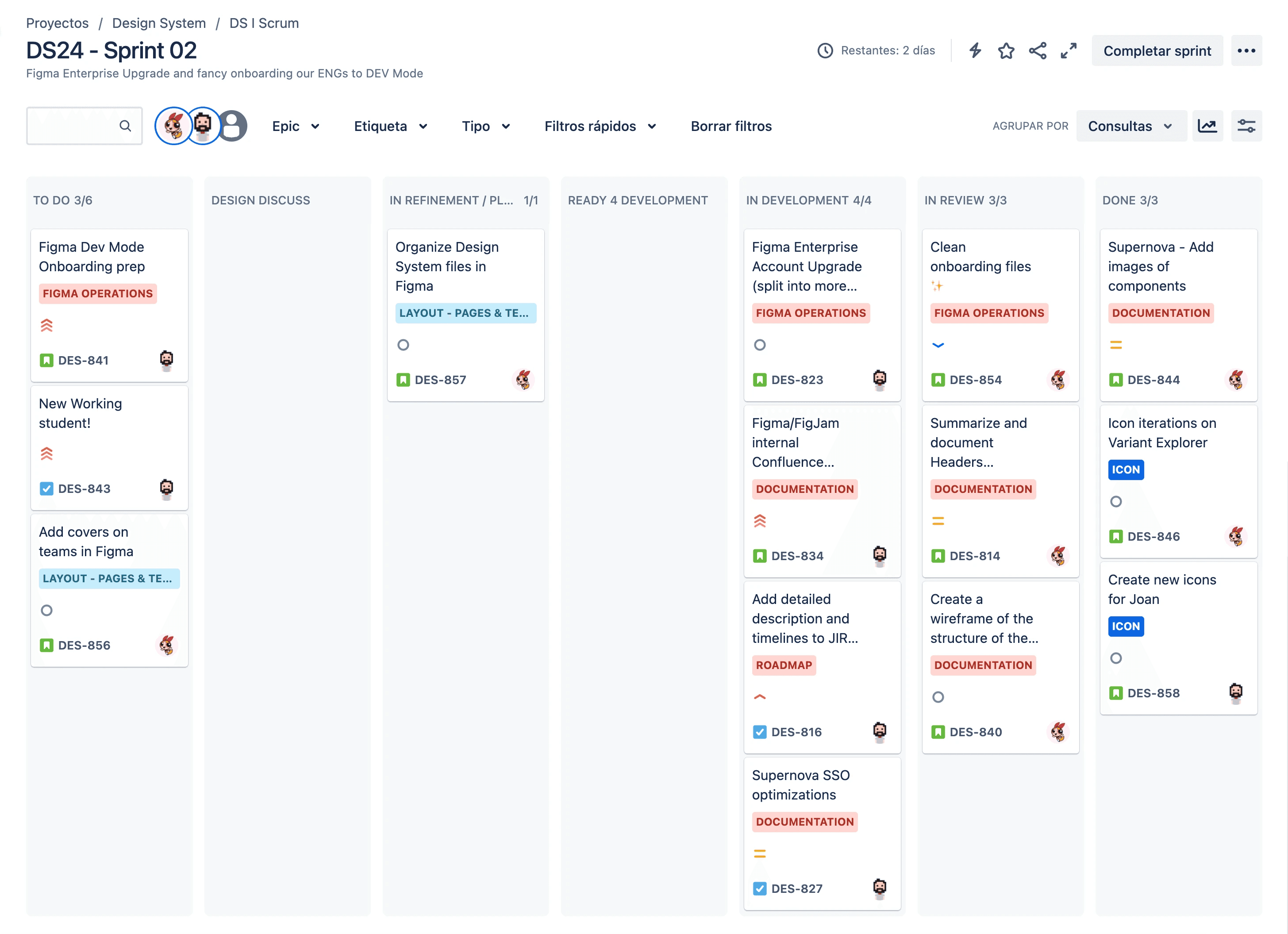The height and width of the screenshot is (934, 1288).
Task: Open view settings sliders icon
Action: [x=1246, y=126]
